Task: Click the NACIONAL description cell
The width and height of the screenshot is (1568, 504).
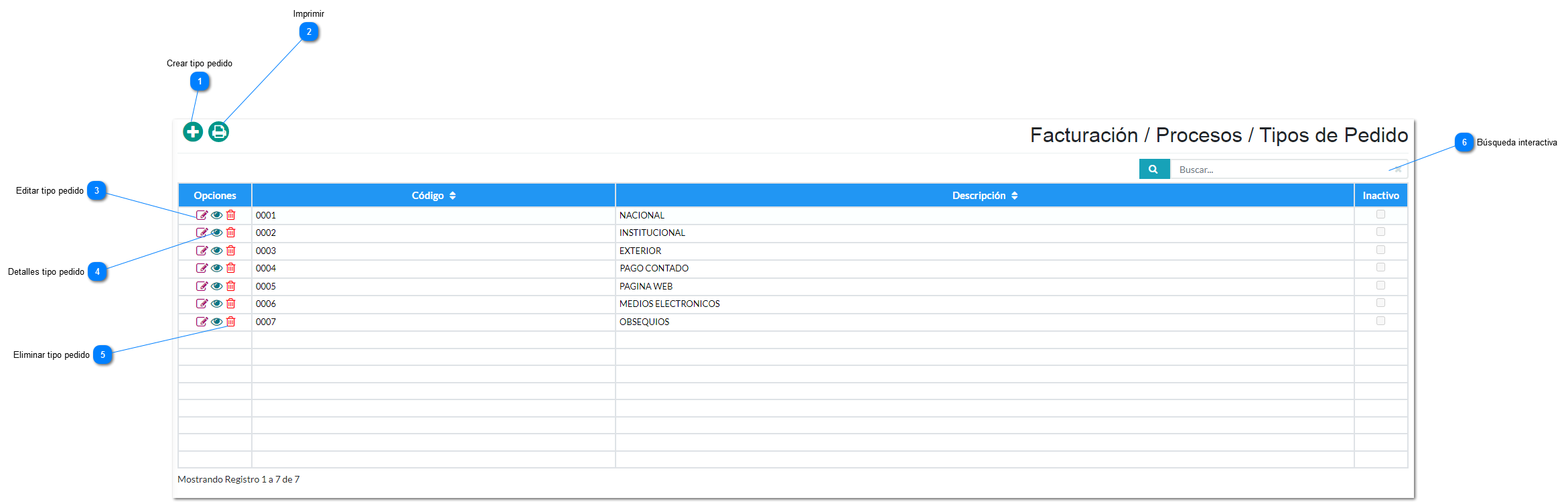Action: (x=985, y=215)
